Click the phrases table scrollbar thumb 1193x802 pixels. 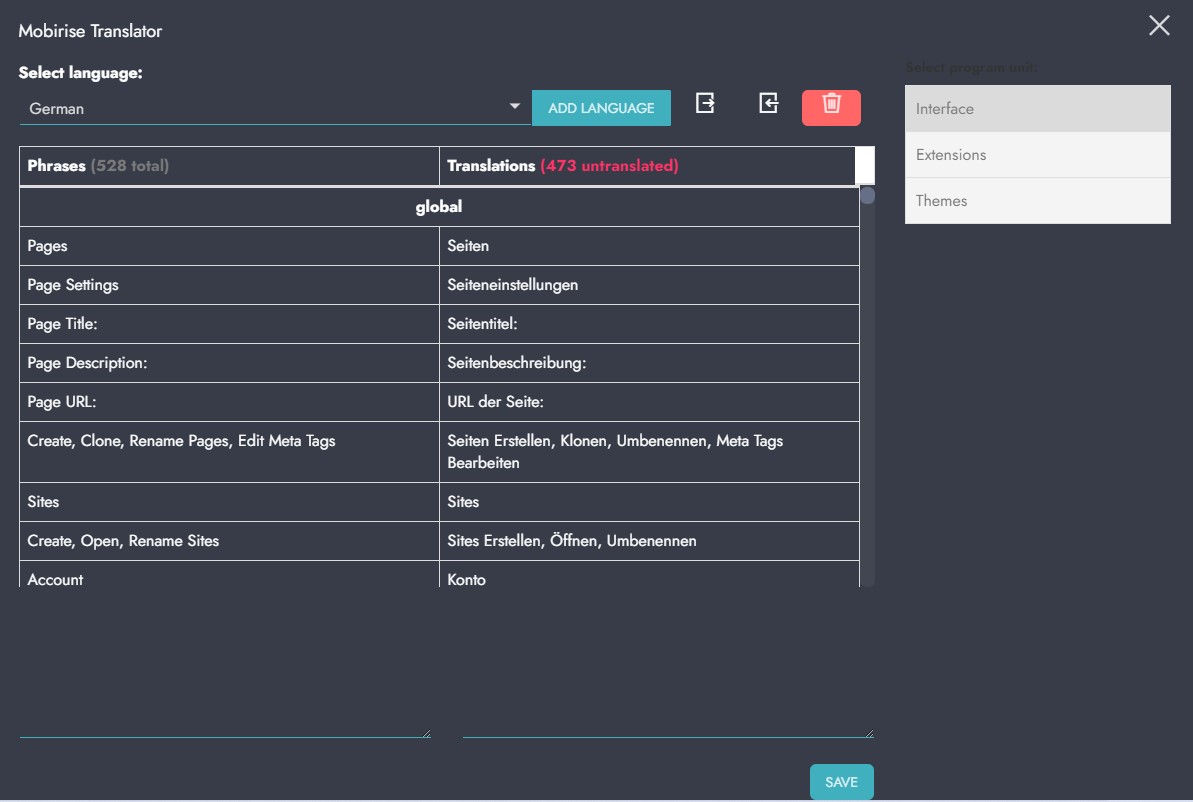click(868, 196)
